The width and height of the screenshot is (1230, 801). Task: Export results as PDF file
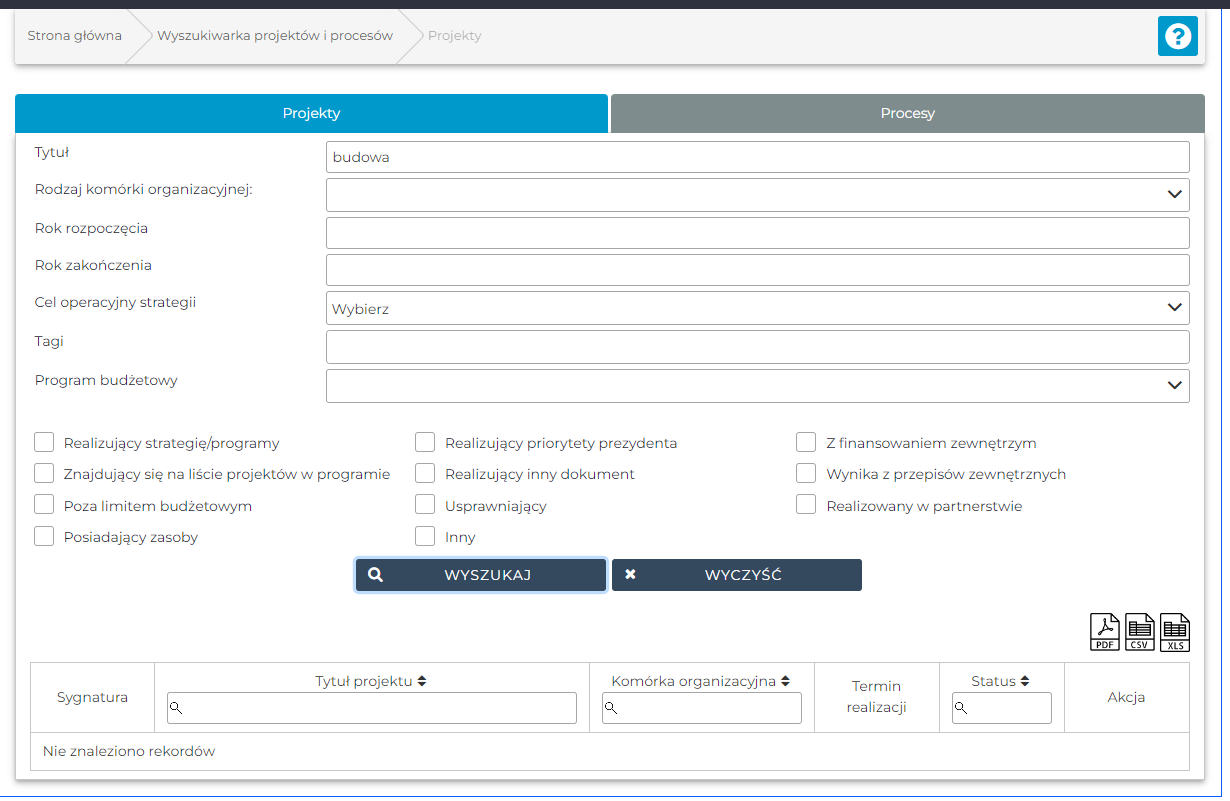pos(1104,632)
